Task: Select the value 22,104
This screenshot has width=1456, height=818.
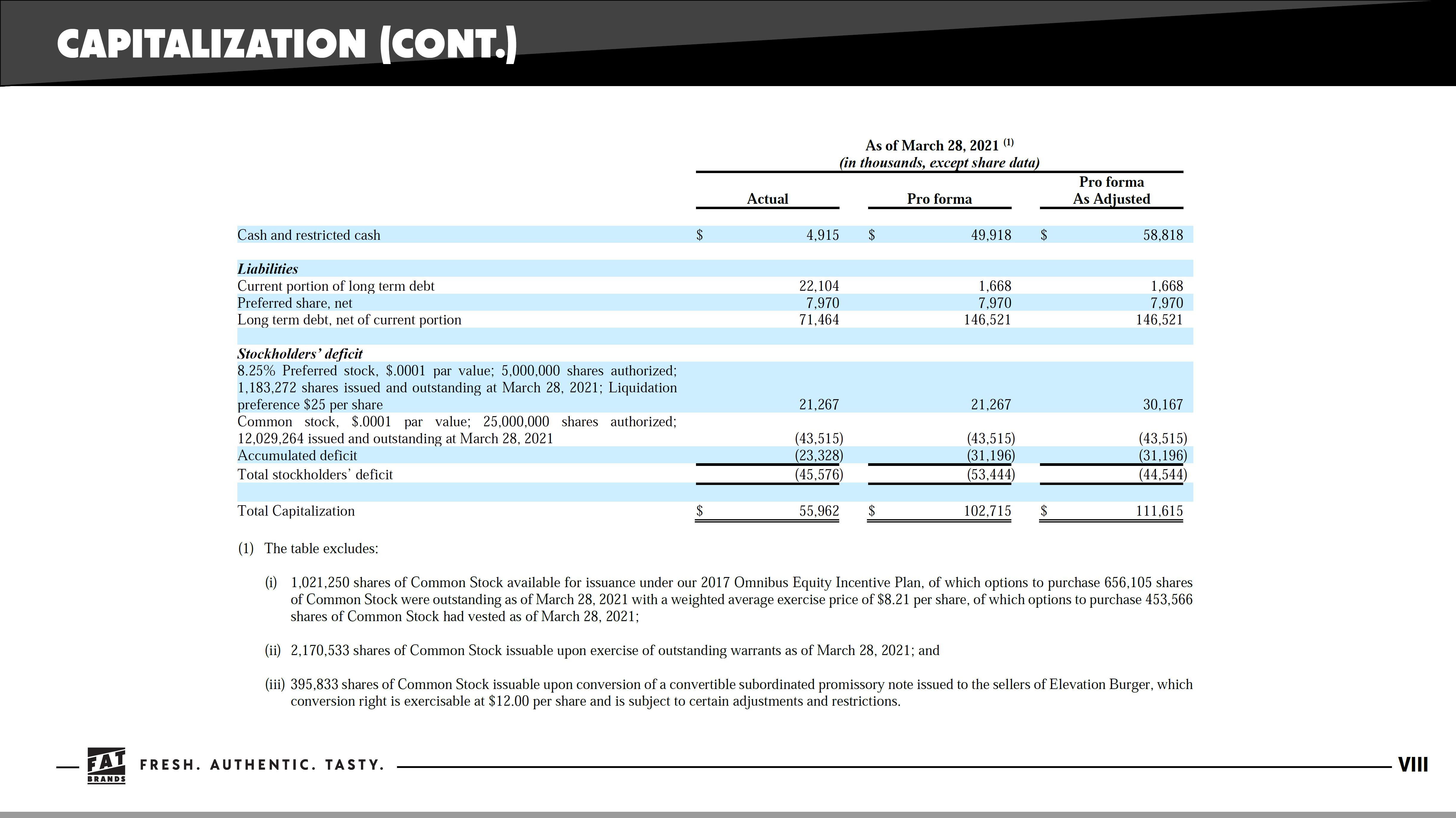Action: (819, 286)
